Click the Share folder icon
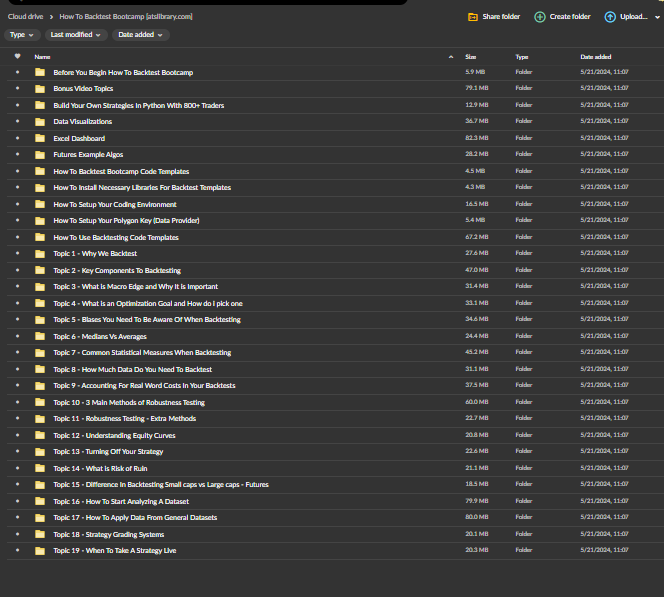 tap(473, 17)
